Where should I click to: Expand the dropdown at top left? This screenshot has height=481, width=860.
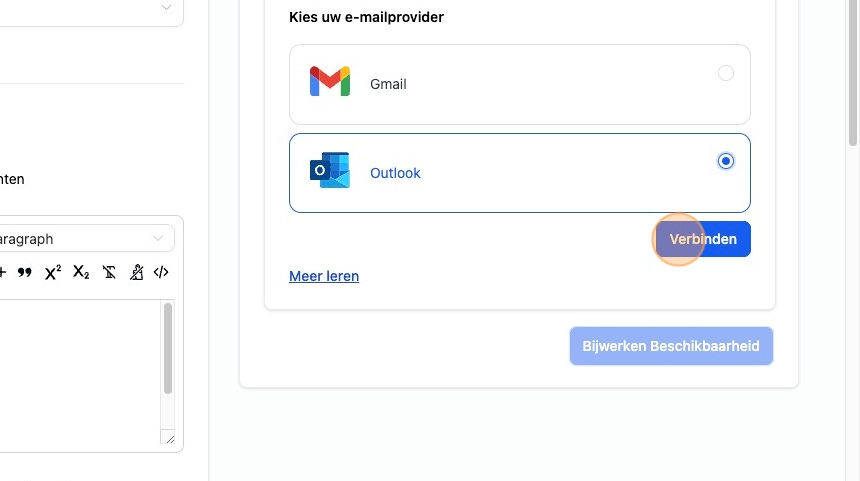pos(165,8)
